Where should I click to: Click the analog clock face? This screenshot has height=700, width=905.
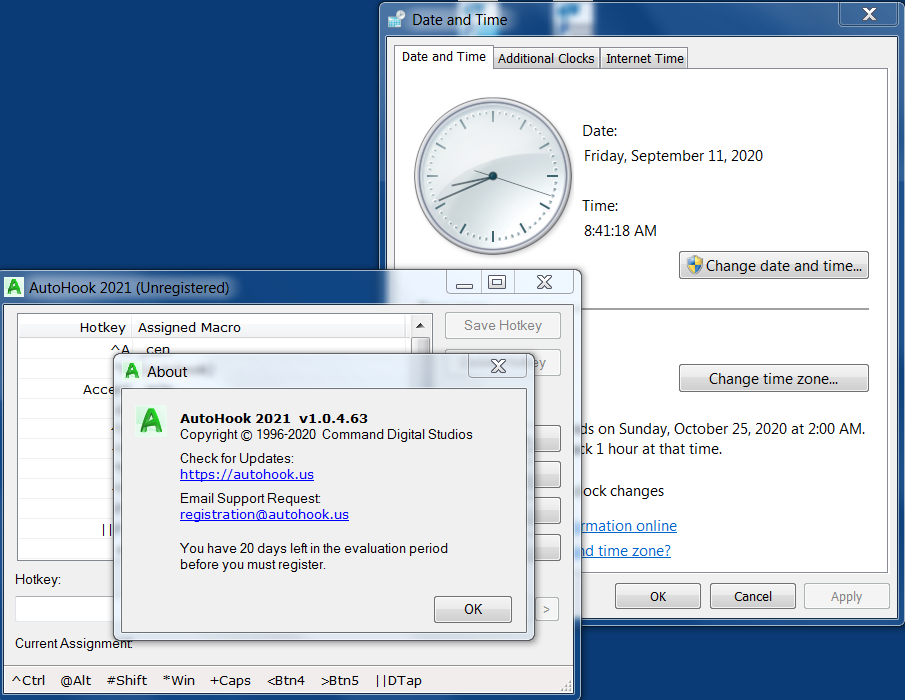pos(493,176)
